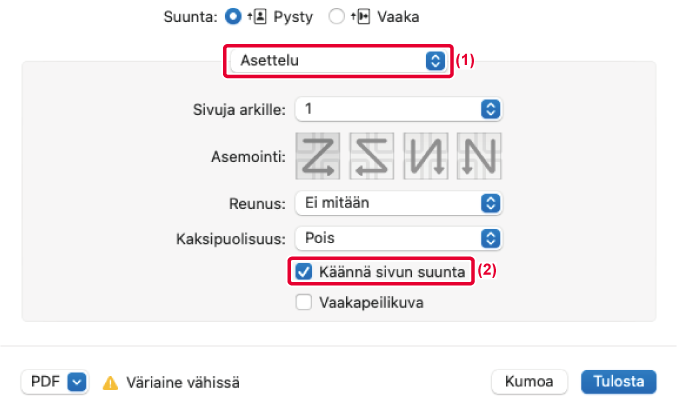Viewport: 677px width, 409px height.
Task: Click the portrait orientation page icon
Action: [x=257, y=17]
